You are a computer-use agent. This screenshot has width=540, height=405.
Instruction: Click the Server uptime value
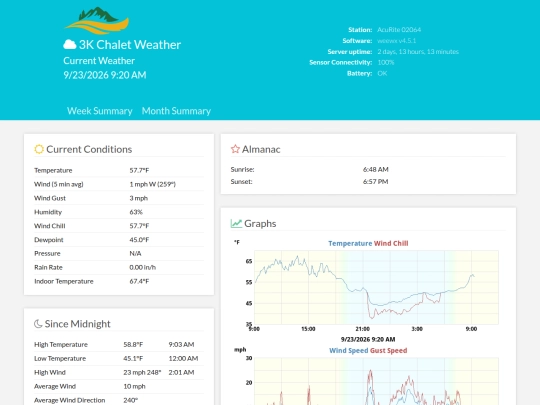(418, 52)
